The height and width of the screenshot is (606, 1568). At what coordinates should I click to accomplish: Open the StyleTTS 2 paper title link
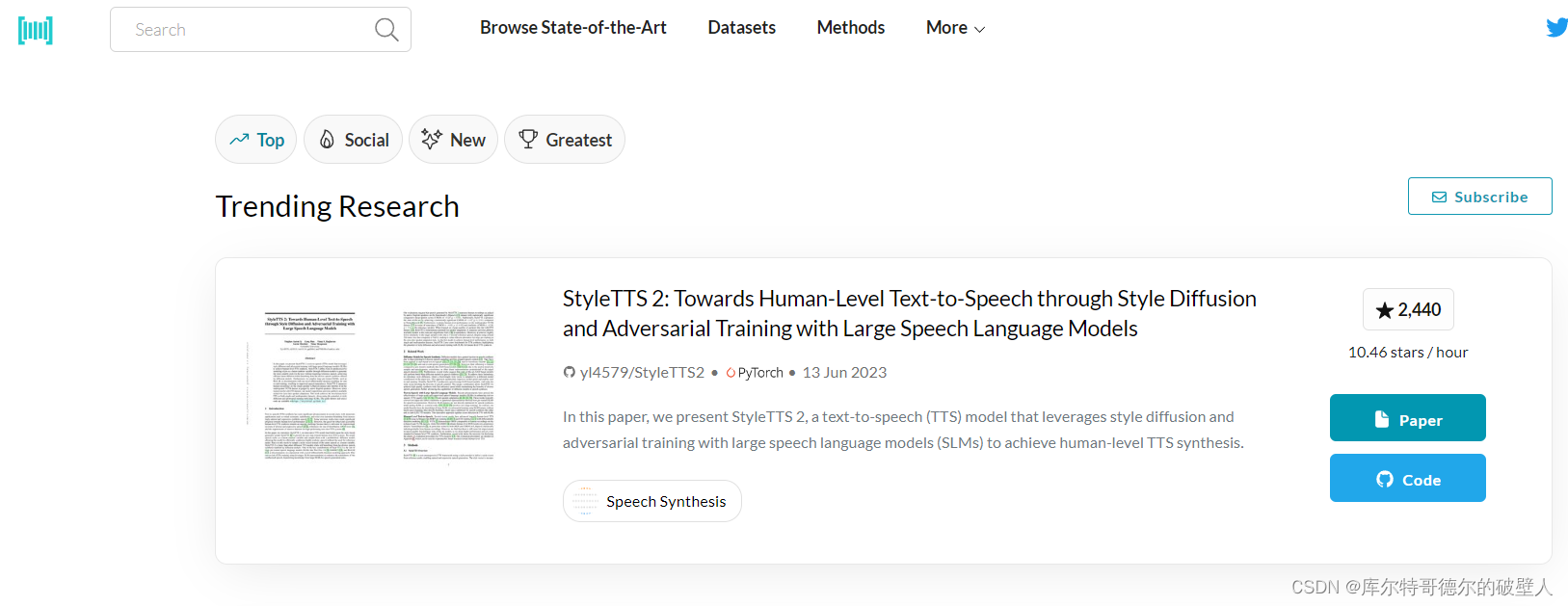pyautogui.click(x=909, y=313)
